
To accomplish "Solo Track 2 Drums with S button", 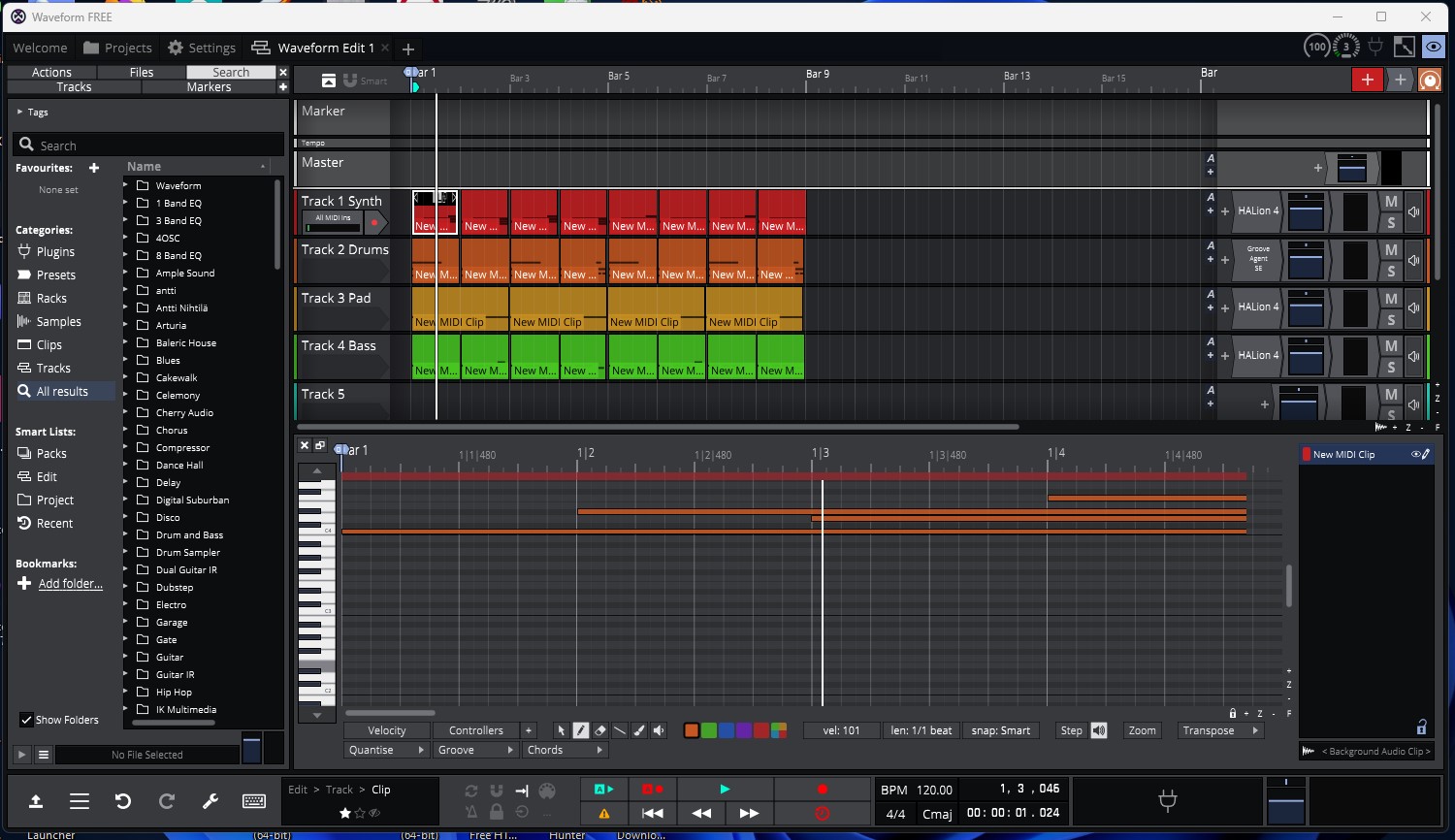I will click(x=1391, y=272).
